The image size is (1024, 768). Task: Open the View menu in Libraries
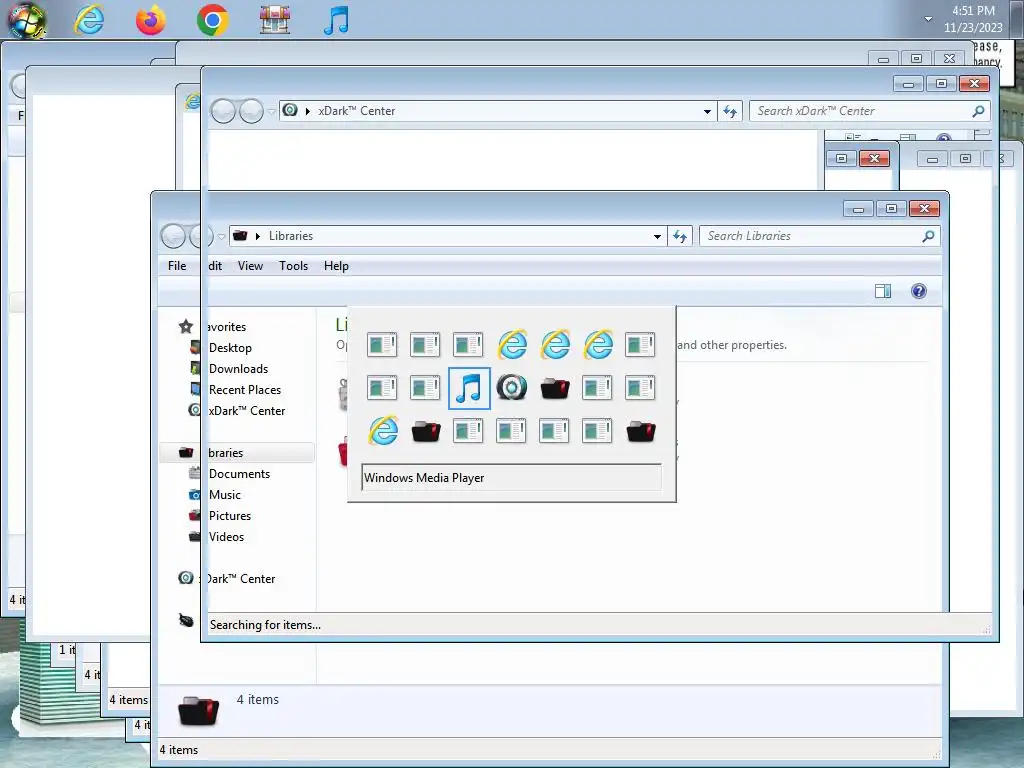[250, 266]
